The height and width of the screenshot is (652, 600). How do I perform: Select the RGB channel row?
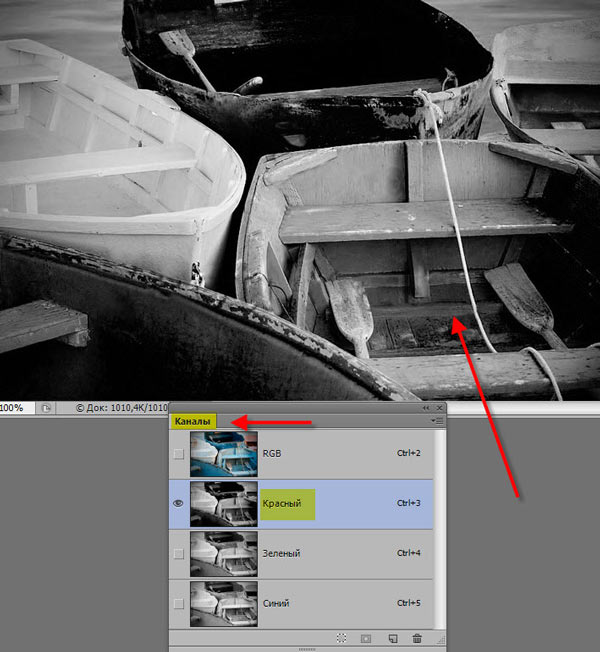point(301,454)
